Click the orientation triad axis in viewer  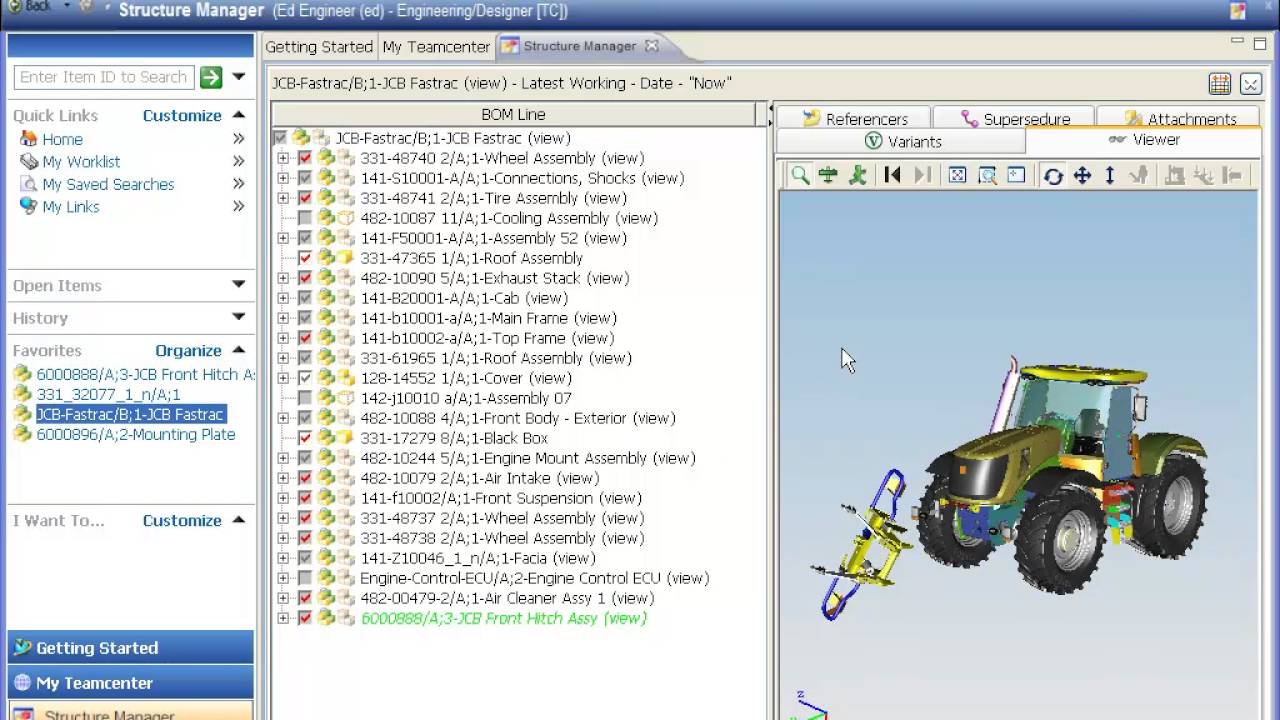(x=810, y=705)
